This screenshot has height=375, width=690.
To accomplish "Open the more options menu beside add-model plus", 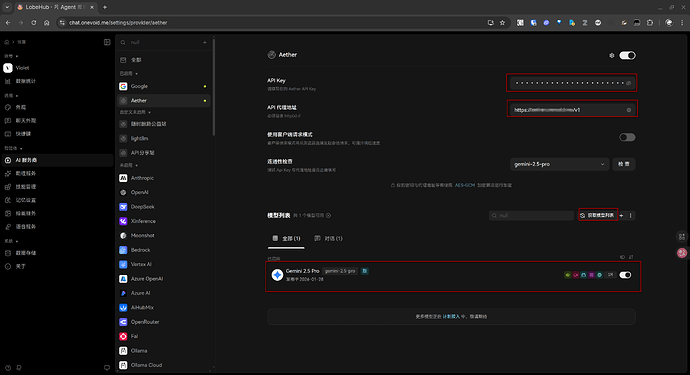I will [x=631, y=216].
